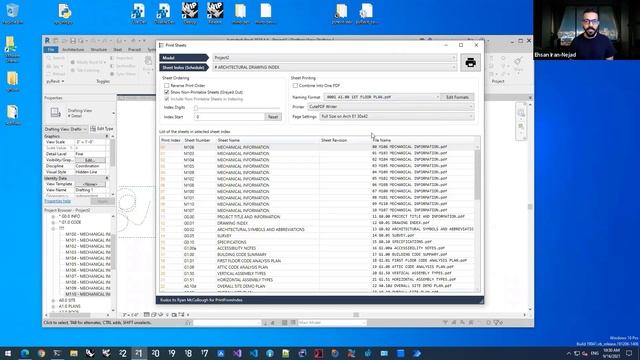Open the Steel ribbon tab in Revit

click(x=118, y=49)
